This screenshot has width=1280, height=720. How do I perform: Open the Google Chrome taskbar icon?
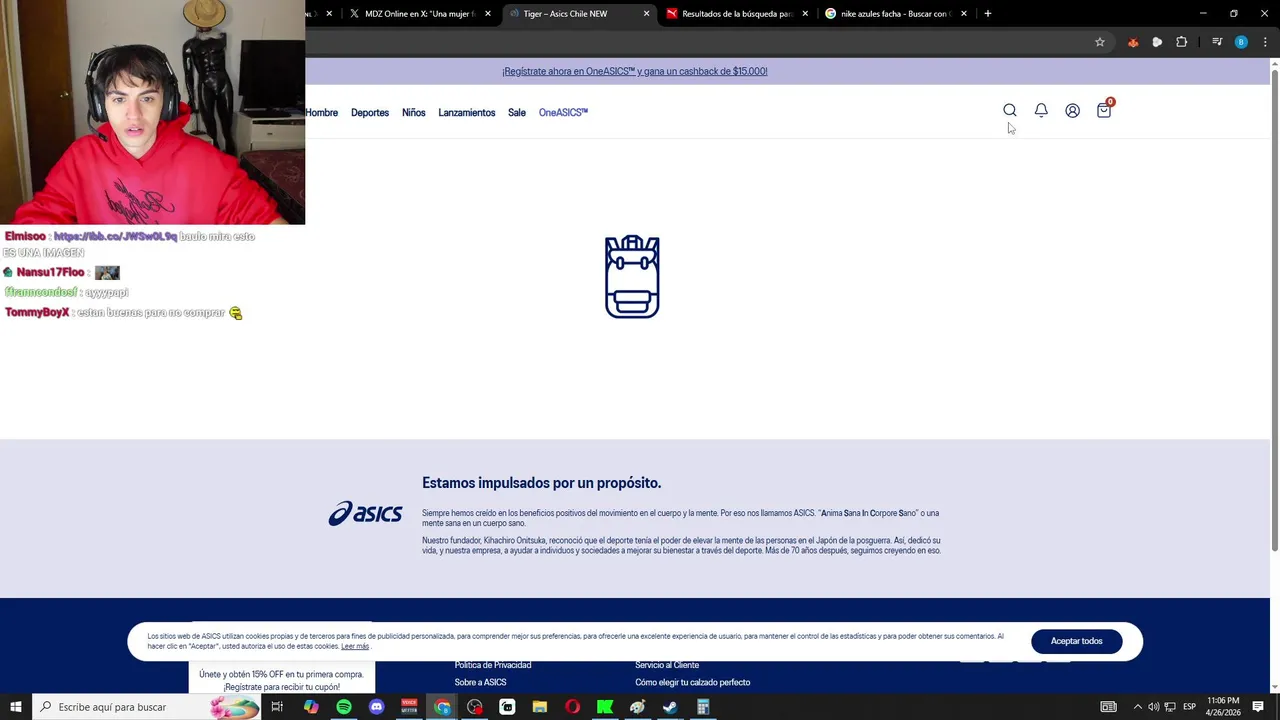pyautogui.click(x=442, y=707)
